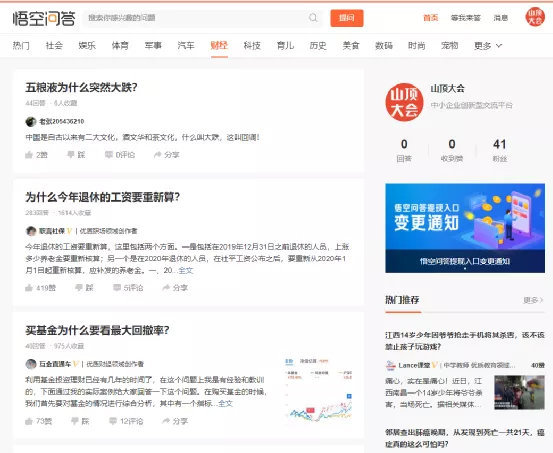Click the search magnifier icon
Screen dimensions: 553x453
pyautogui.click(x=313, y=18)
